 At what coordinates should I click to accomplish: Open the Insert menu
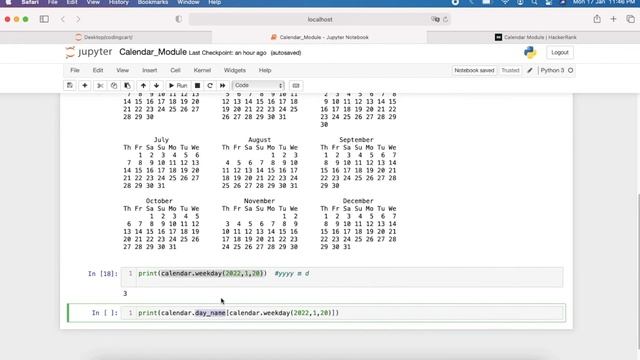click(x=149, y=70)
